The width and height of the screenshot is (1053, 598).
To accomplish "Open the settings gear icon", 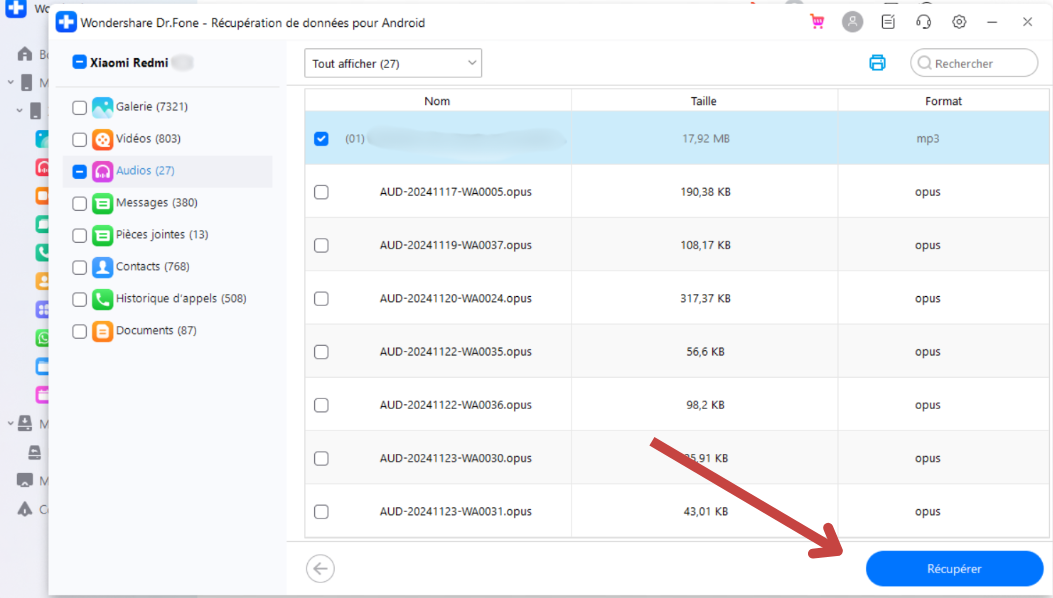I will 959,22.
